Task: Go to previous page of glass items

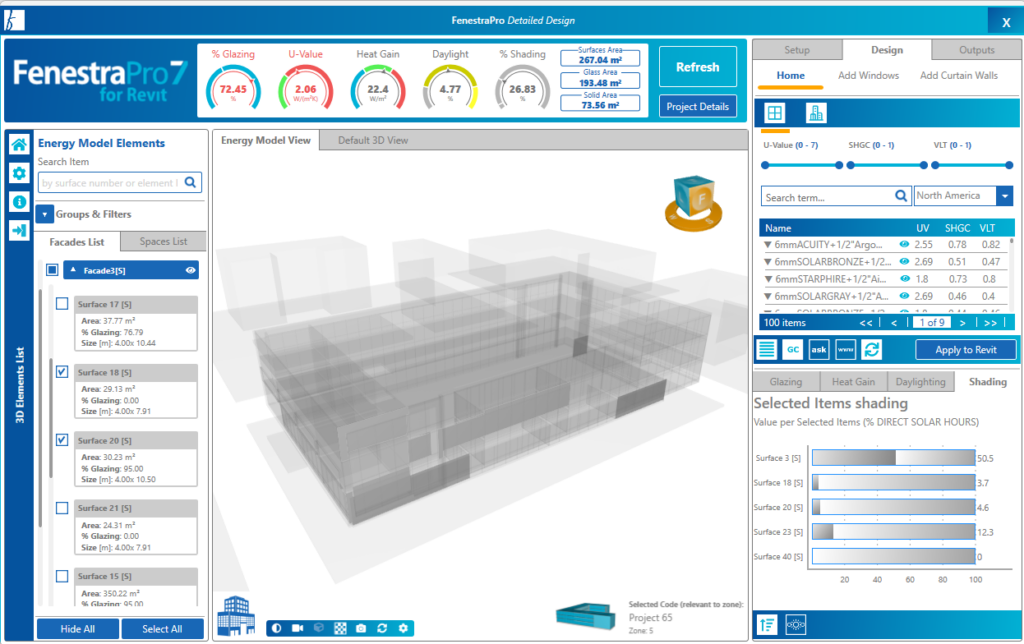Action: (893, 323)
